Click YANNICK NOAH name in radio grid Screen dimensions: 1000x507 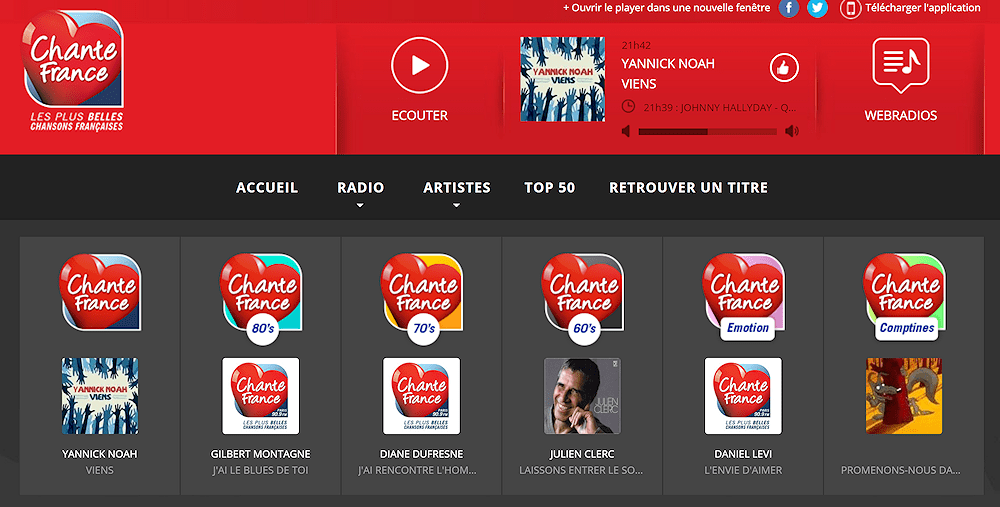(99, 454)
